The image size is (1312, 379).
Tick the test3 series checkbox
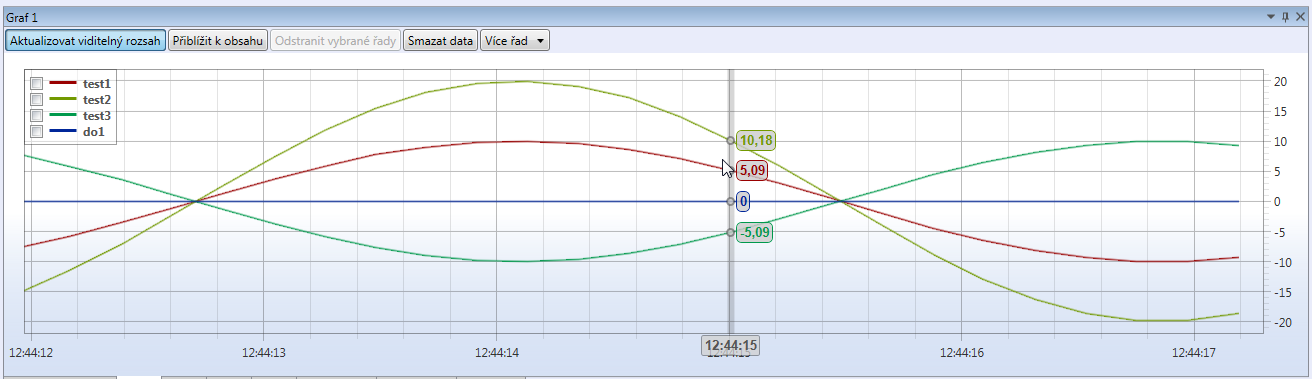36,116
